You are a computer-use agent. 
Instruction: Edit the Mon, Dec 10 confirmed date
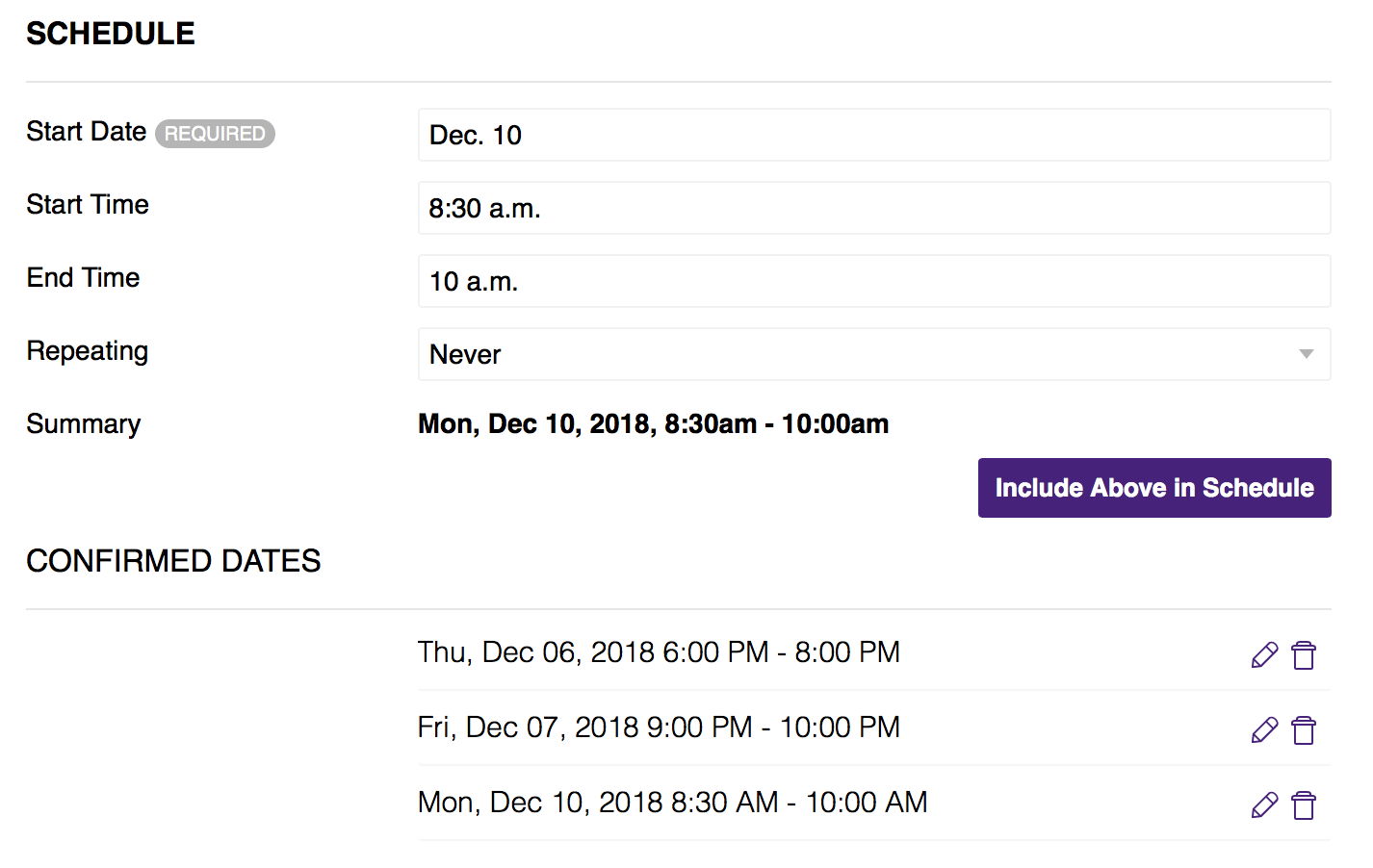click(x=1264, y=804)
